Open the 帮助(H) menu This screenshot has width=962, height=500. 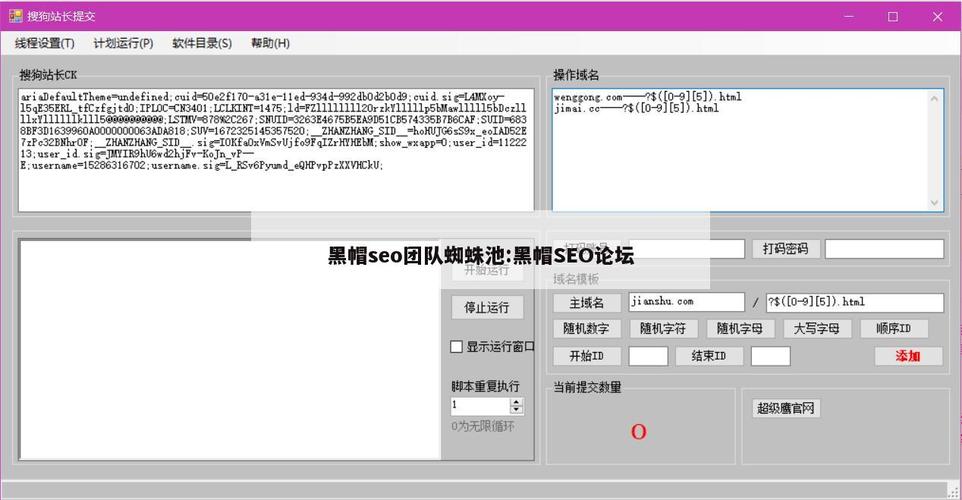pyautogui.click(x=270, y=43)
